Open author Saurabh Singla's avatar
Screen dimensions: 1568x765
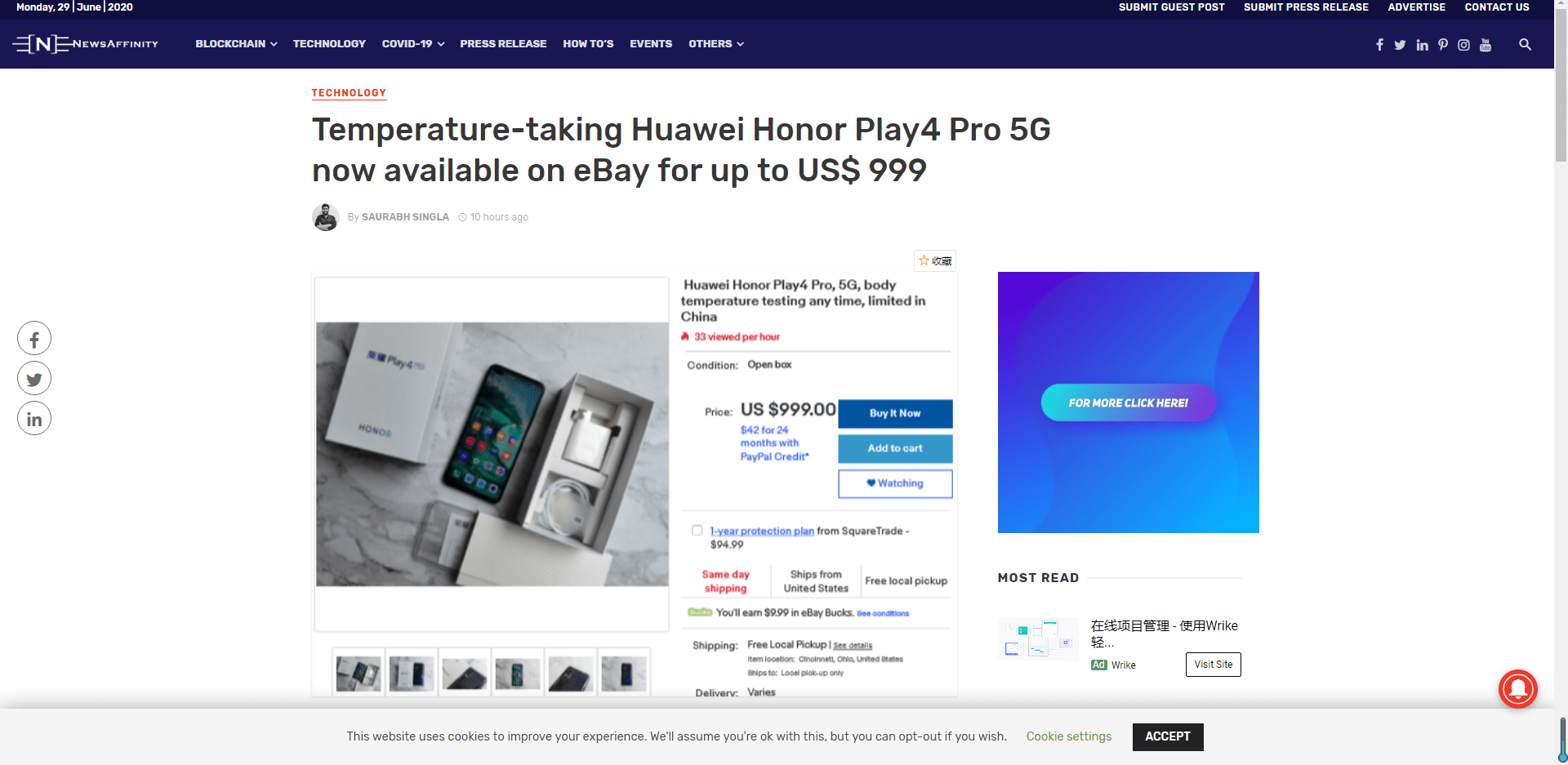(326, 217)
